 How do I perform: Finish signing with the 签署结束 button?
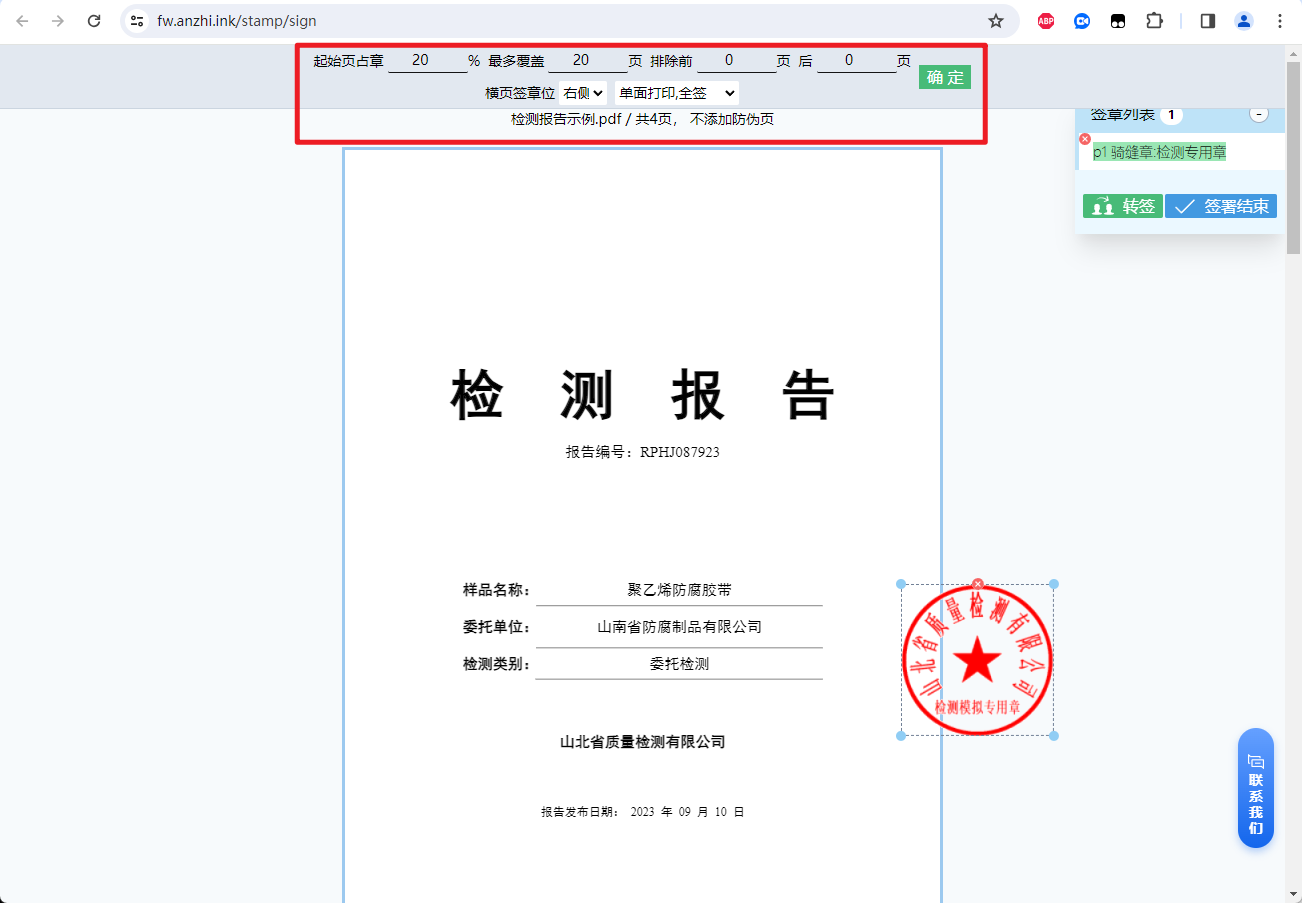point(1221,205)
